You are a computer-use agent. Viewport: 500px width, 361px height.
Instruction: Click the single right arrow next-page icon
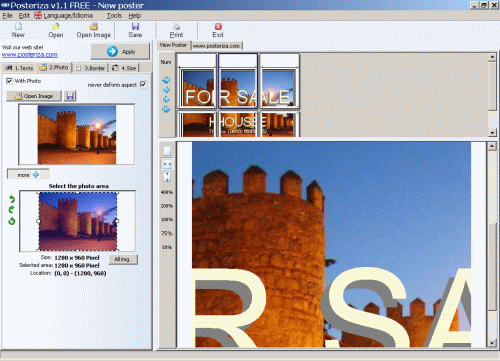click(x=166, y=99)
